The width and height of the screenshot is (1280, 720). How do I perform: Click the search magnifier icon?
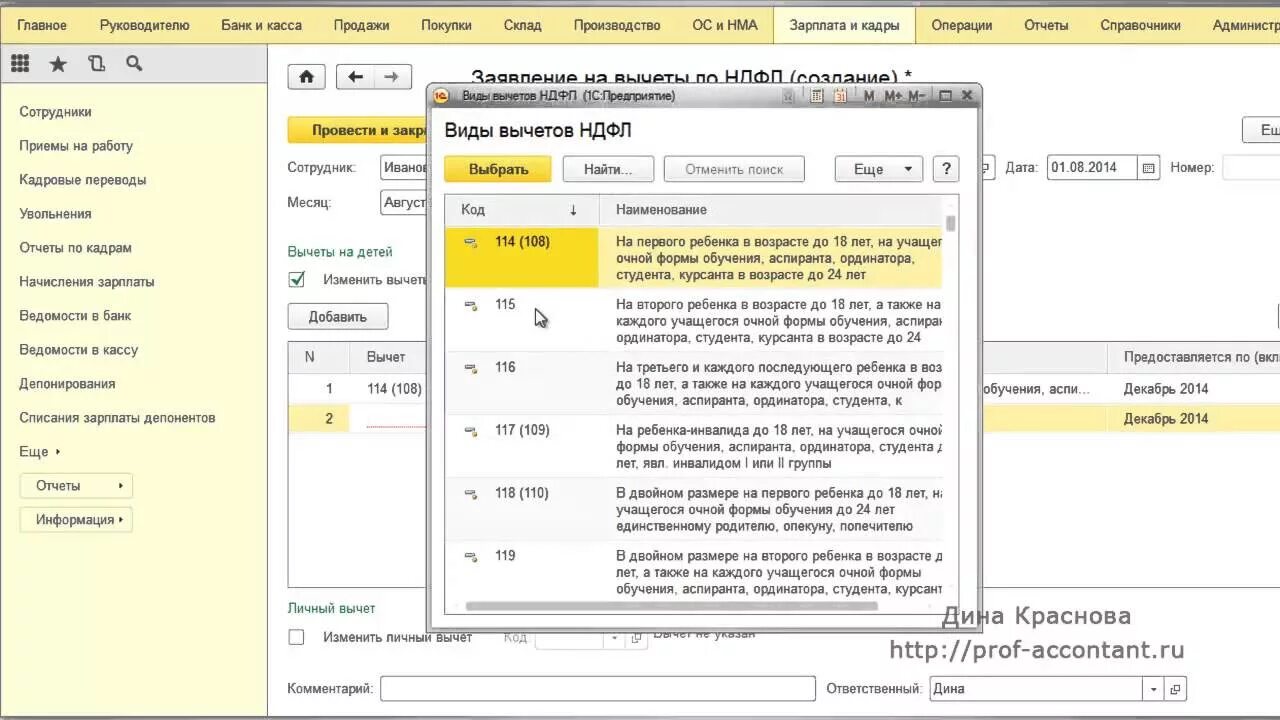click(134, 64)
